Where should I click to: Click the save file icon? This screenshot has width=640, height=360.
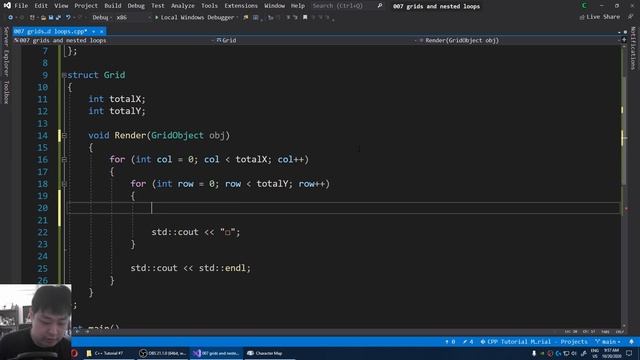[x=51, y=18]
